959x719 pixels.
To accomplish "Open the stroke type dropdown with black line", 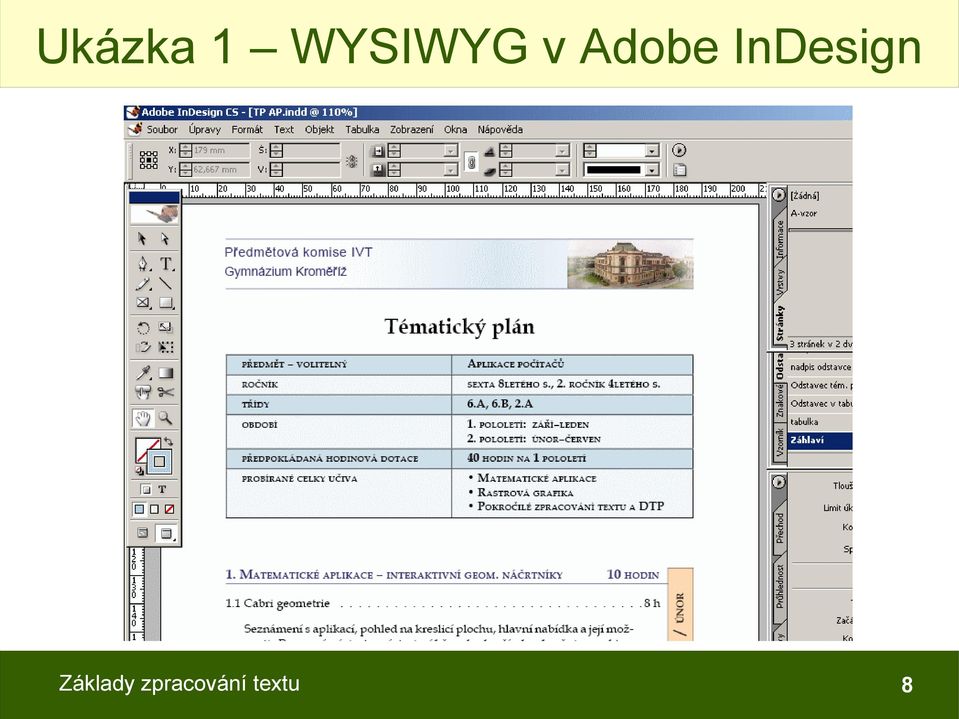I will pos(653,170).
